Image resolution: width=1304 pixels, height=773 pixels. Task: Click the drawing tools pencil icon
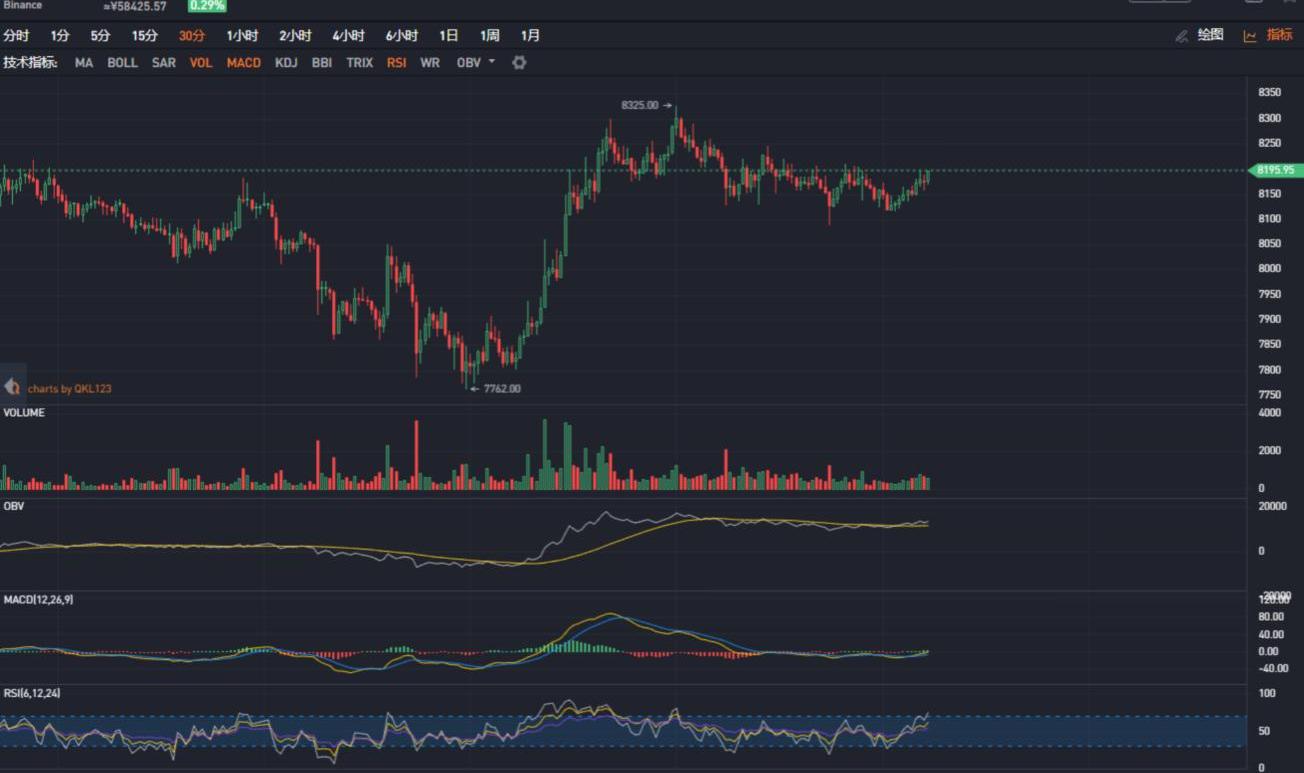(1182, 36)
